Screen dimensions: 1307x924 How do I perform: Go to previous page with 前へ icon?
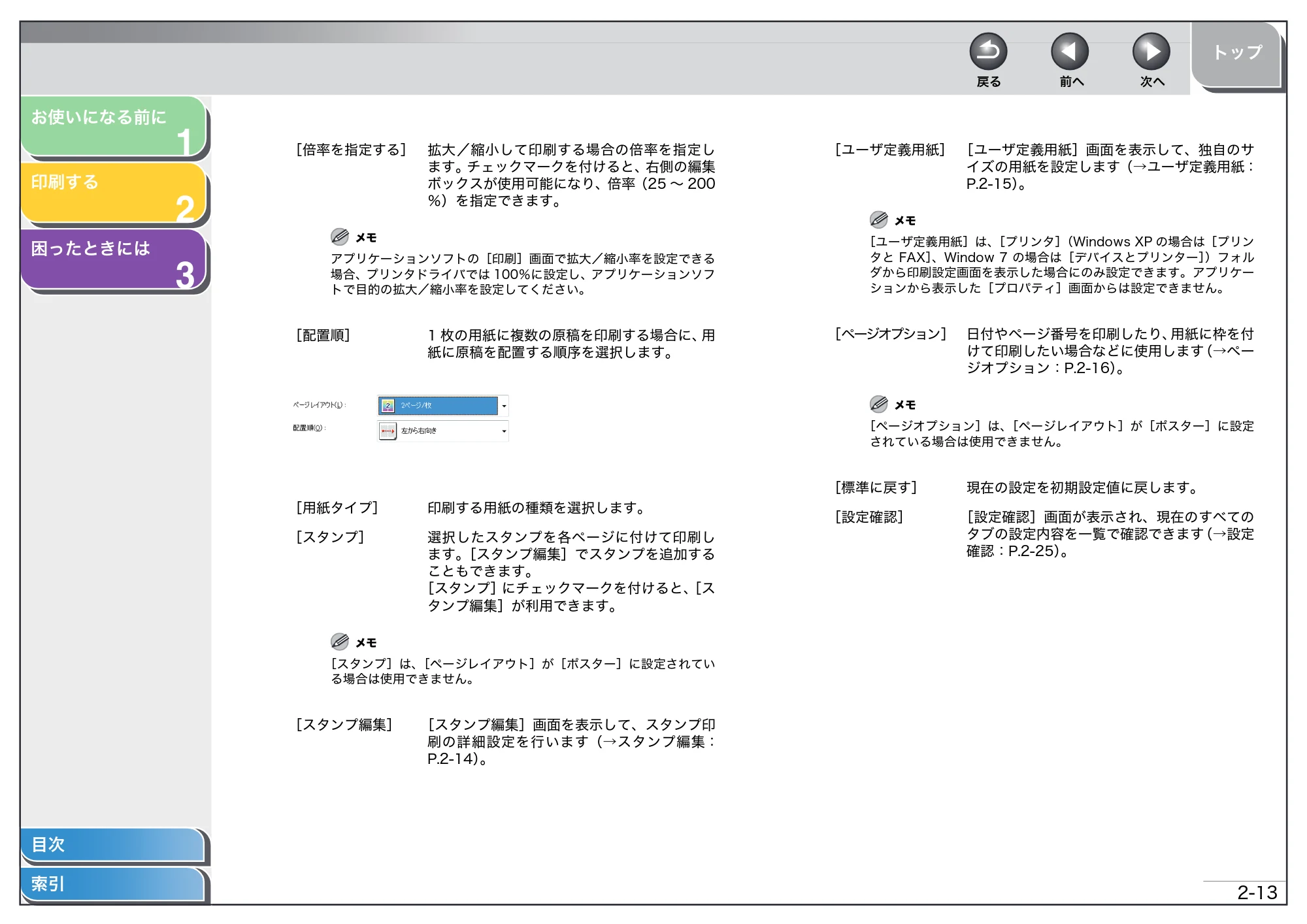click(1070, 52)
